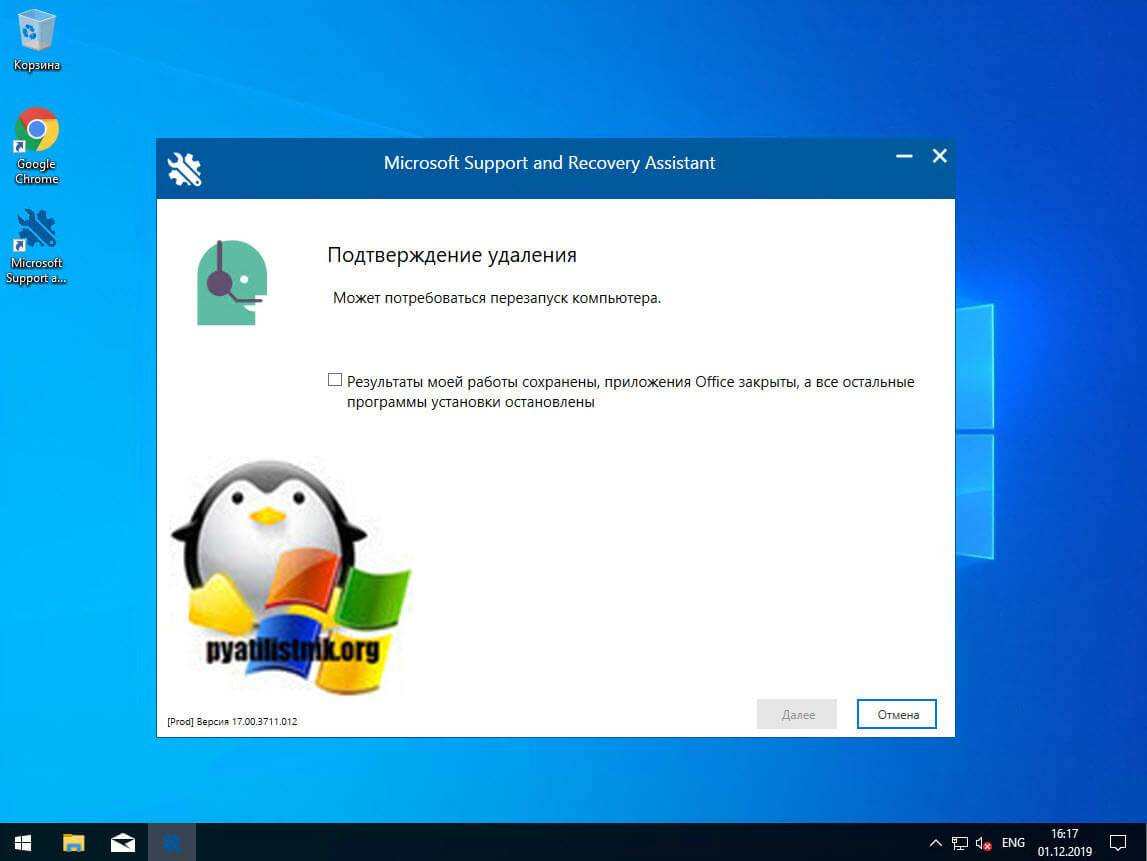This screenshot has width=1147, height=861.
Task: Select the green headset graphic in the dialog
Action: (x=231, y=281)
